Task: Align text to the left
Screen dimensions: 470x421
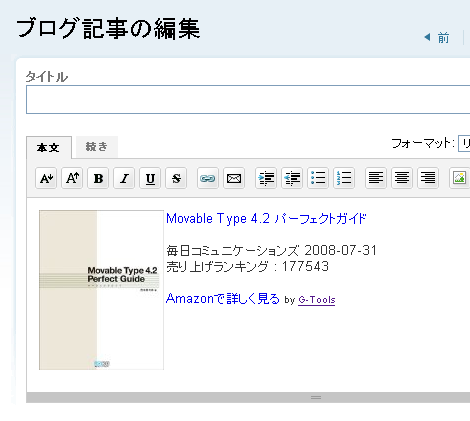Action: [376, 178]
